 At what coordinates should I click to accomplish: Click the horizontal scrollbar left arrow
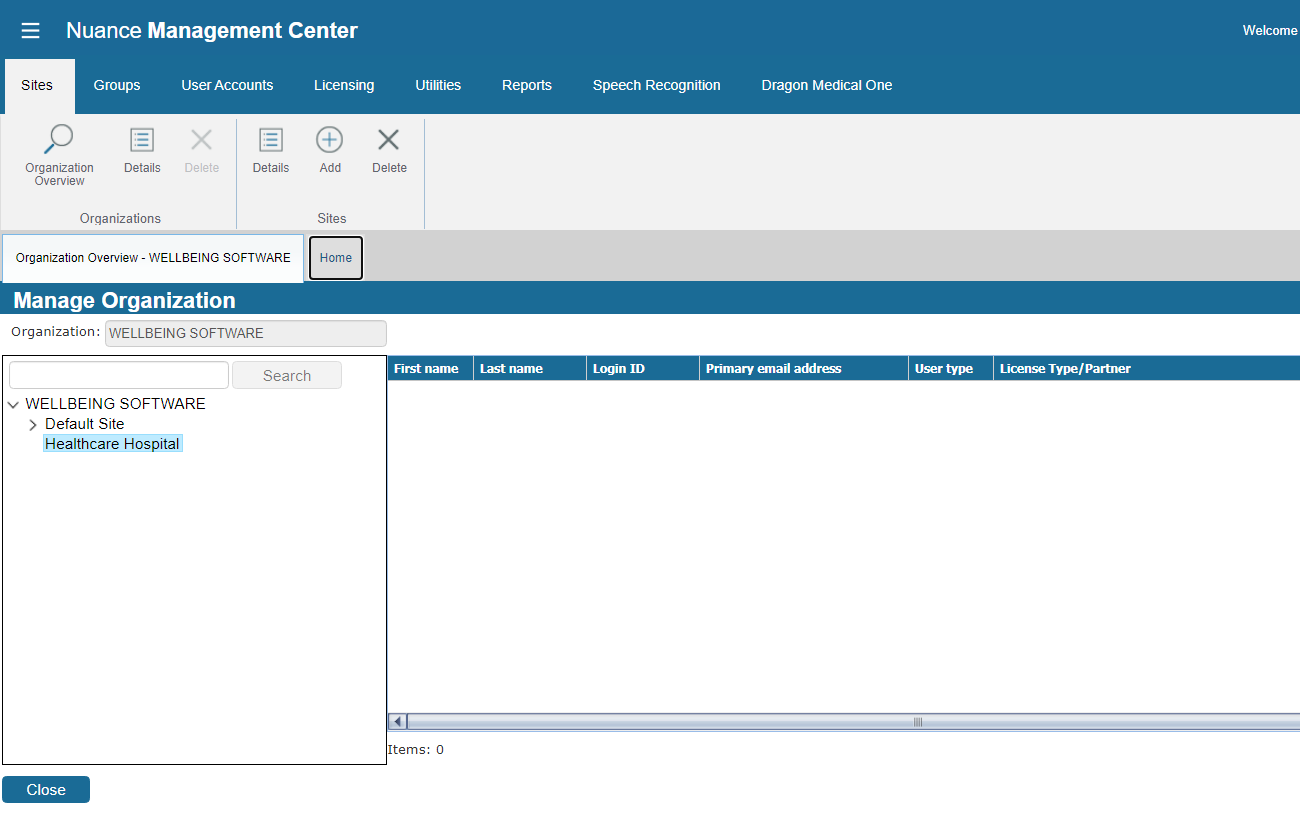pyautogui.click(x=397, y=722)
